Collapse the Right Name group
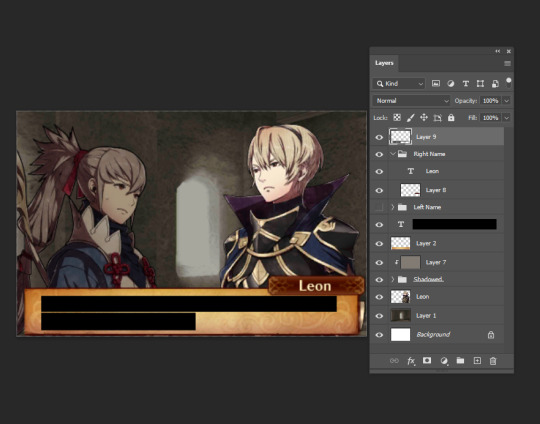The image size is (540, 424). point(393,154)
